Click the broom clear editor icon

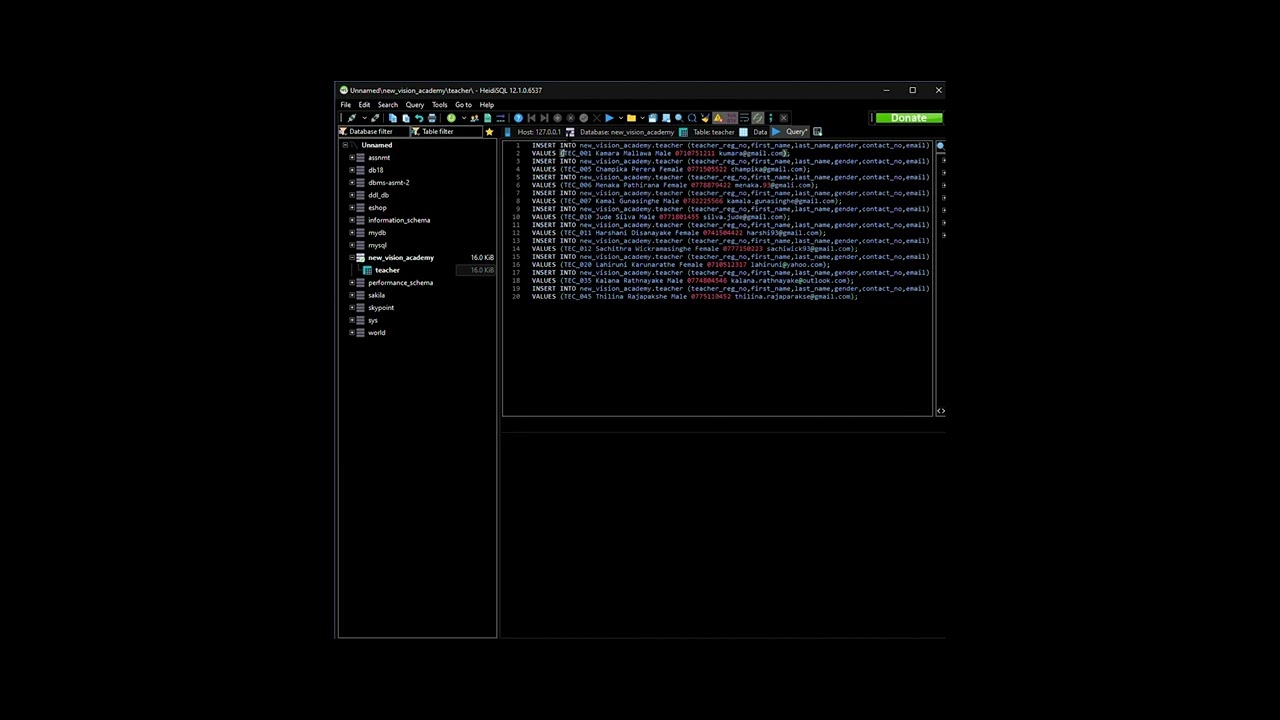pyautogui.click(x=704, y=118)
